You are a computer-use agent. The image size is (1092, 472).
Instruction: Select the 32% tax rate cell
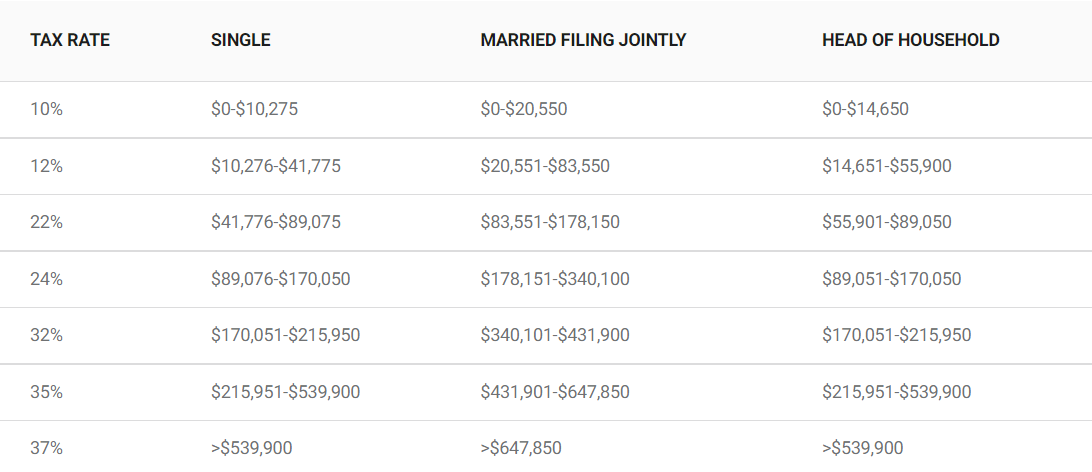(x=47, y=335)
